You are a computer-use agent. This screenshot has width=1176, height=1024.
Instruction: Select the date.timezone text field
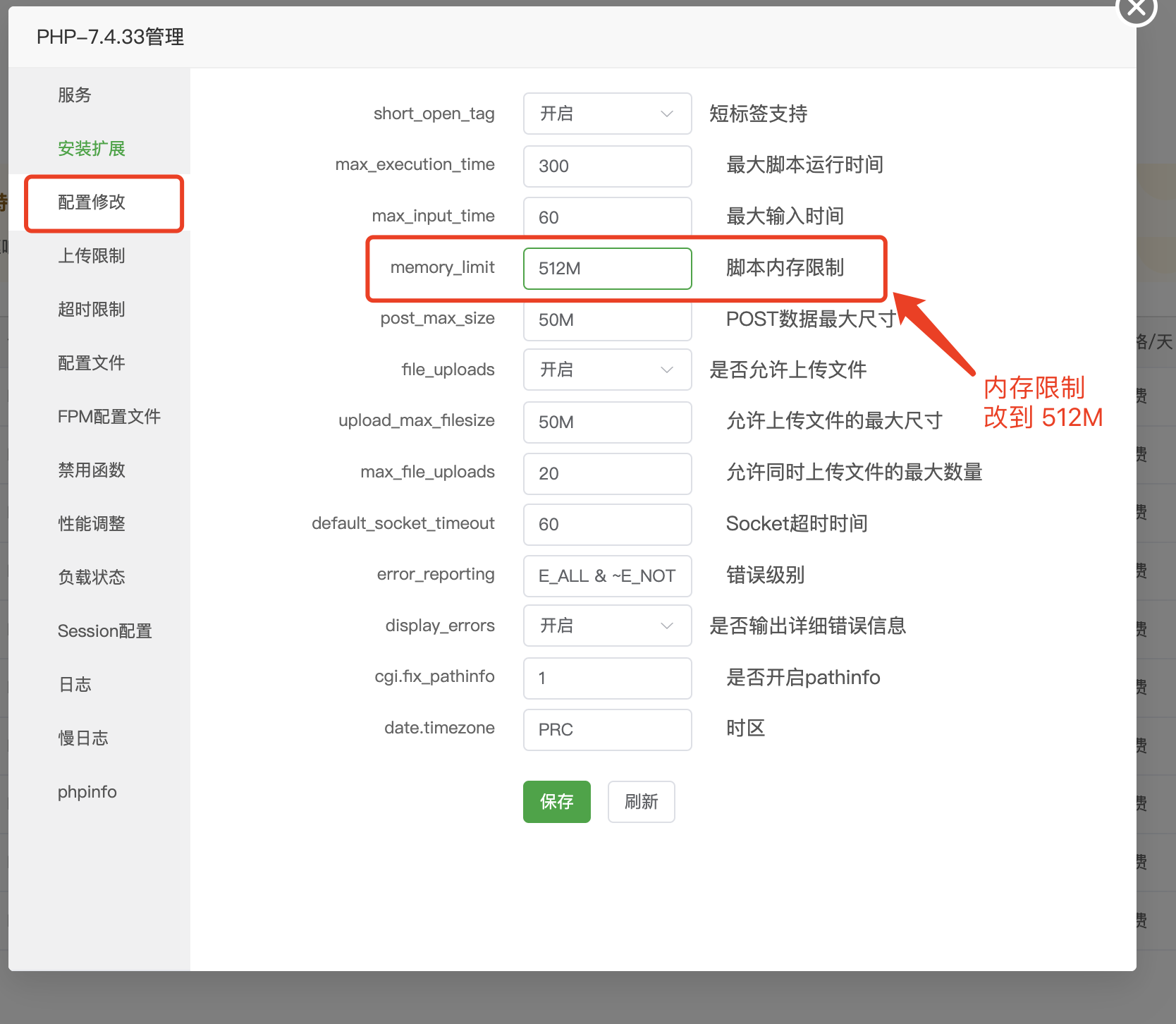tap(607, 730)
